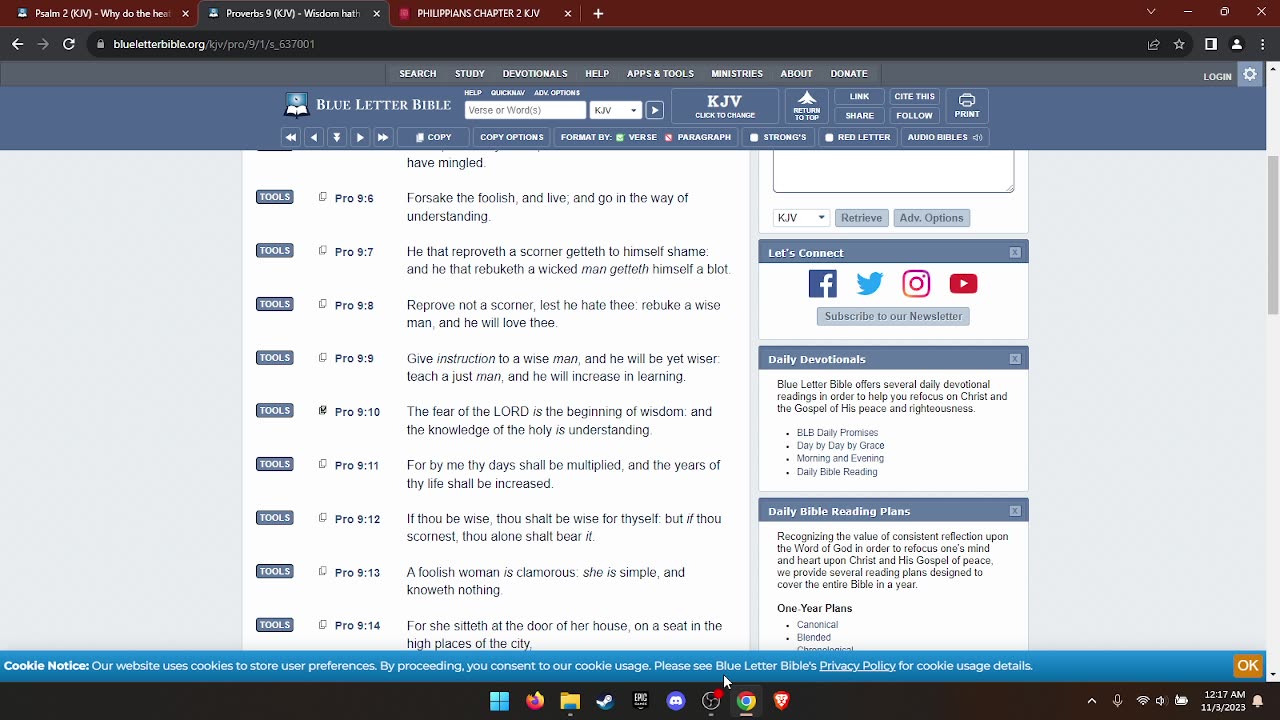This screenshot has width=1280, height=720.
Task: Click the DONATE menu item
Action: (x=849, y=74)
